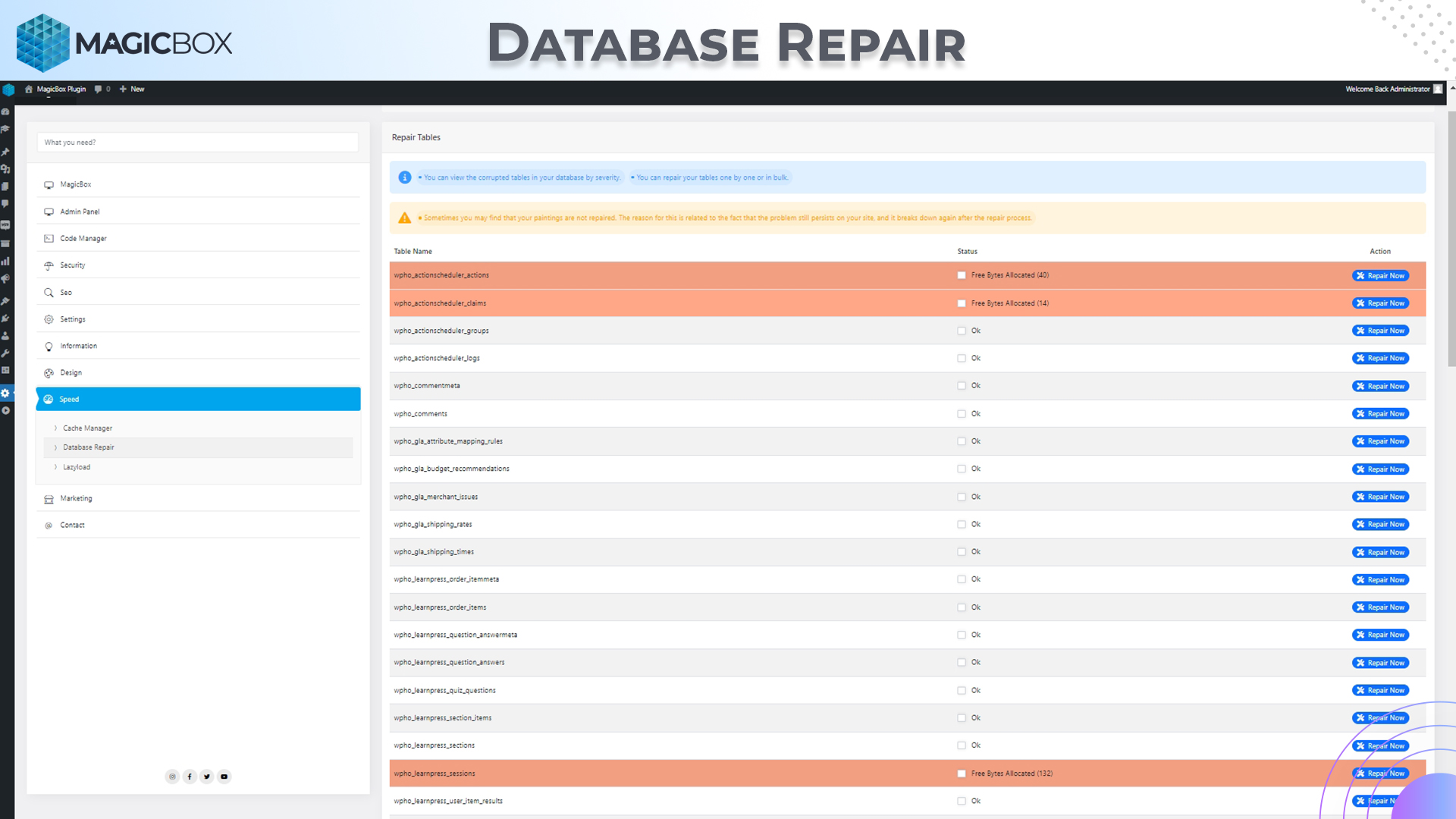Click the Security umbrella icon
Image resolution: width=1456 pixels, height=819 pixels.
pyautogui.click(x=49, y=265)
